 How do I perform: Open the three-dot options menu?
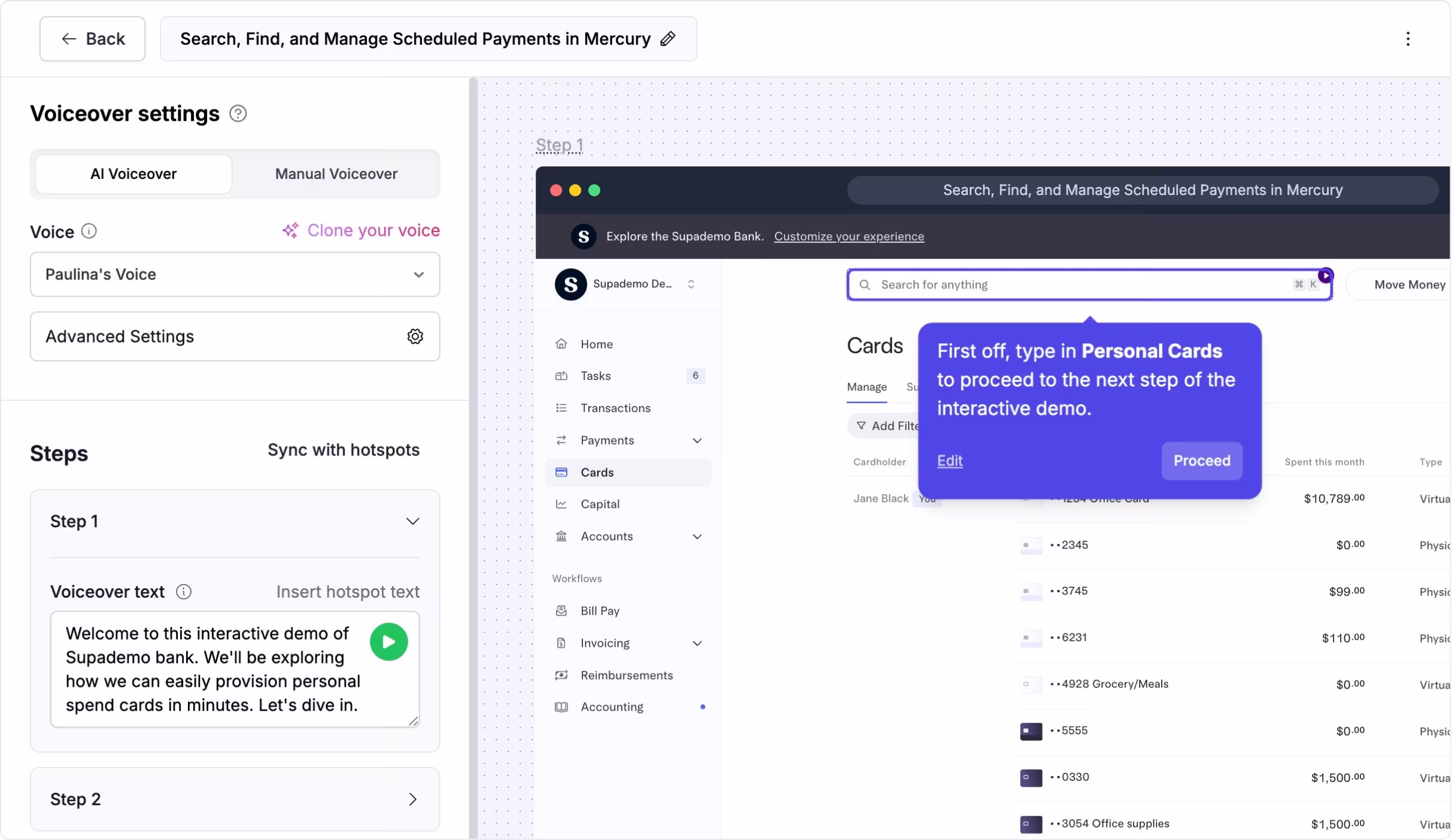[1408, 39]
